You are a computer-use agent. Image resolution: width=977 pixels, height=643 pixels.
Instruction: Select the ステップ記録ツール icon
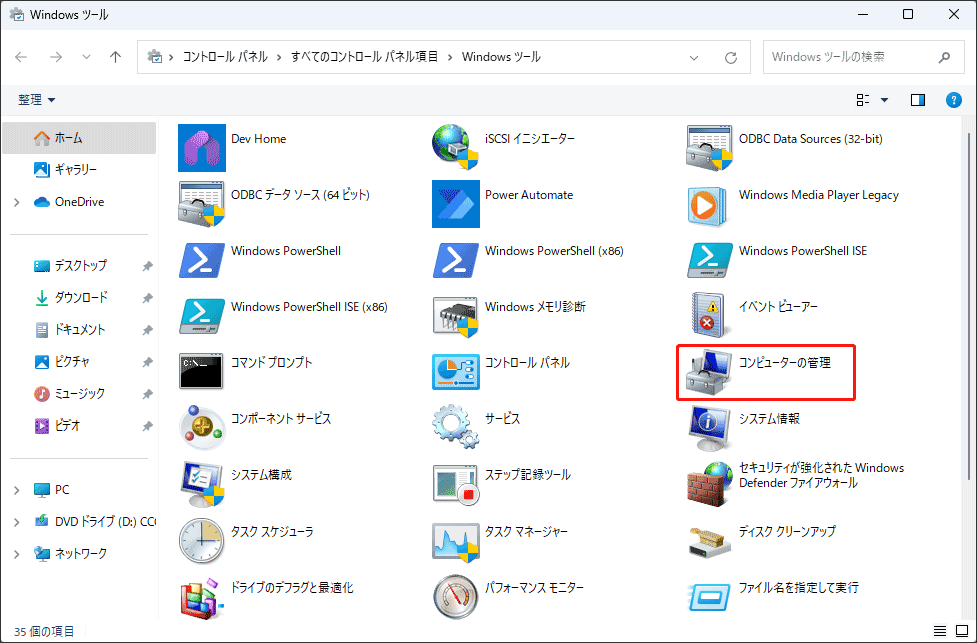click(455, 484)
